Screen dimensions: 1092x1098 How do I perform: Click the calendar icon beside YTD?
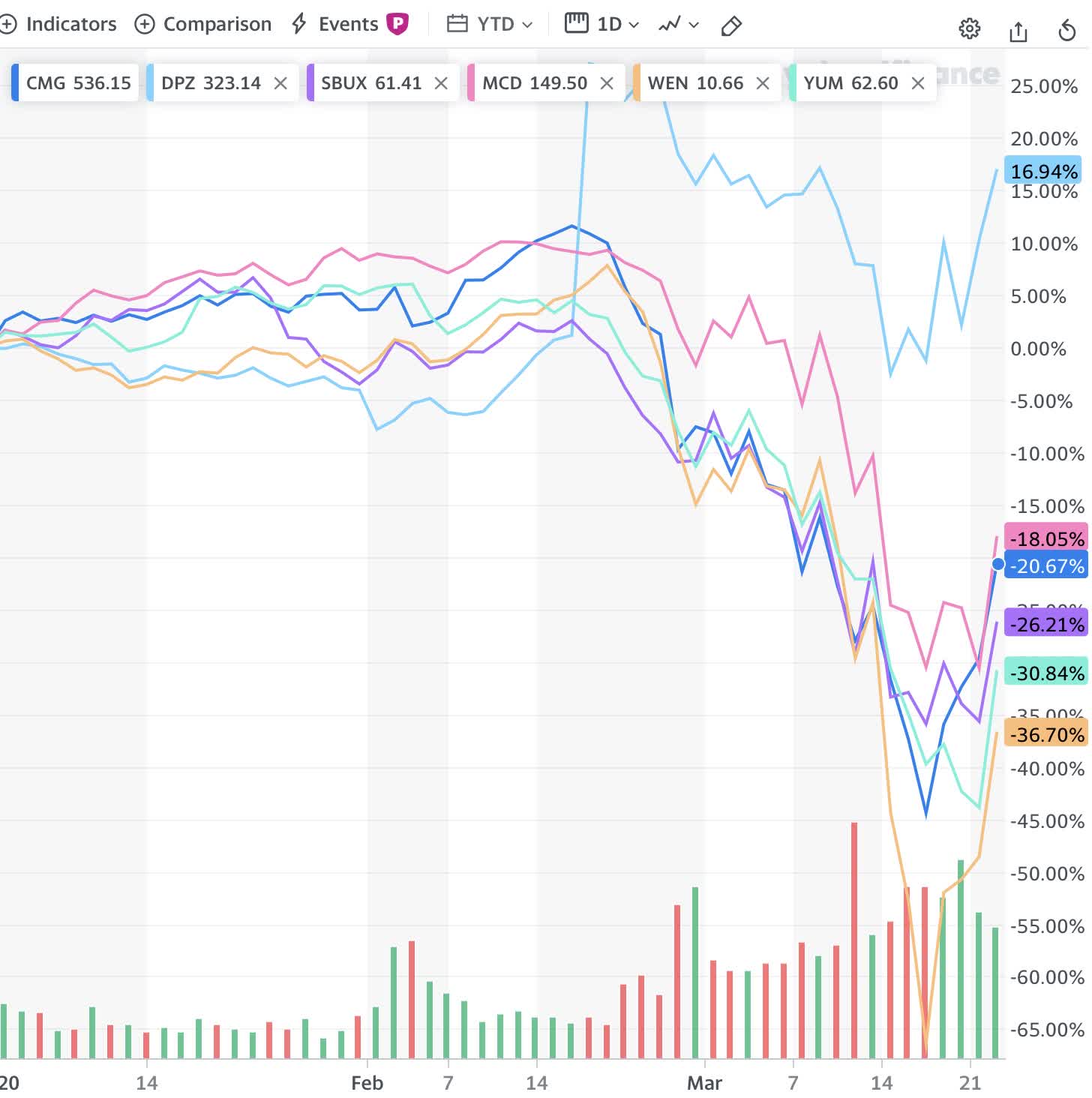pyautogui.click(x=456, y=24)
